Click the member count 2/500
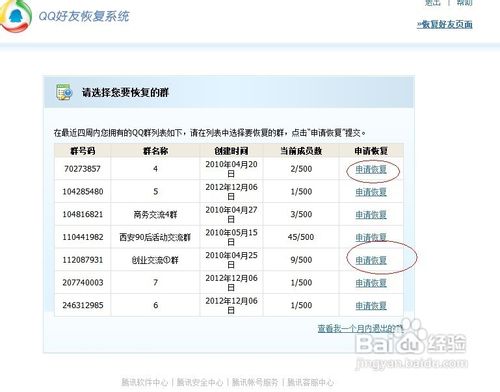Image resolution: width=500 pixels, height=392 pixels. click(301, 169)
